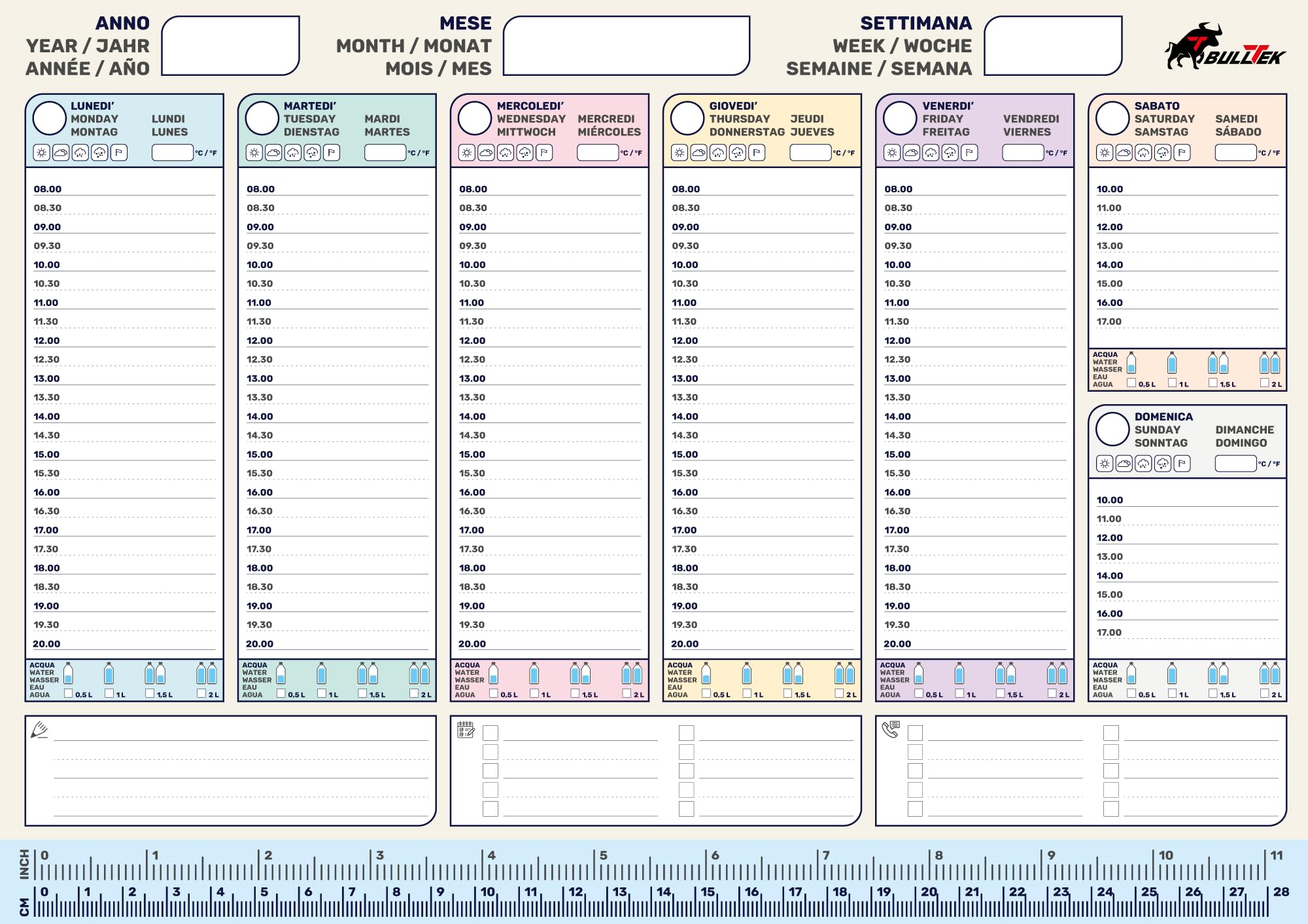The height and width of the screenshot is (924, 1308).
Task: Check Saturday's 2 L water box
Action: click(1265, 383)
